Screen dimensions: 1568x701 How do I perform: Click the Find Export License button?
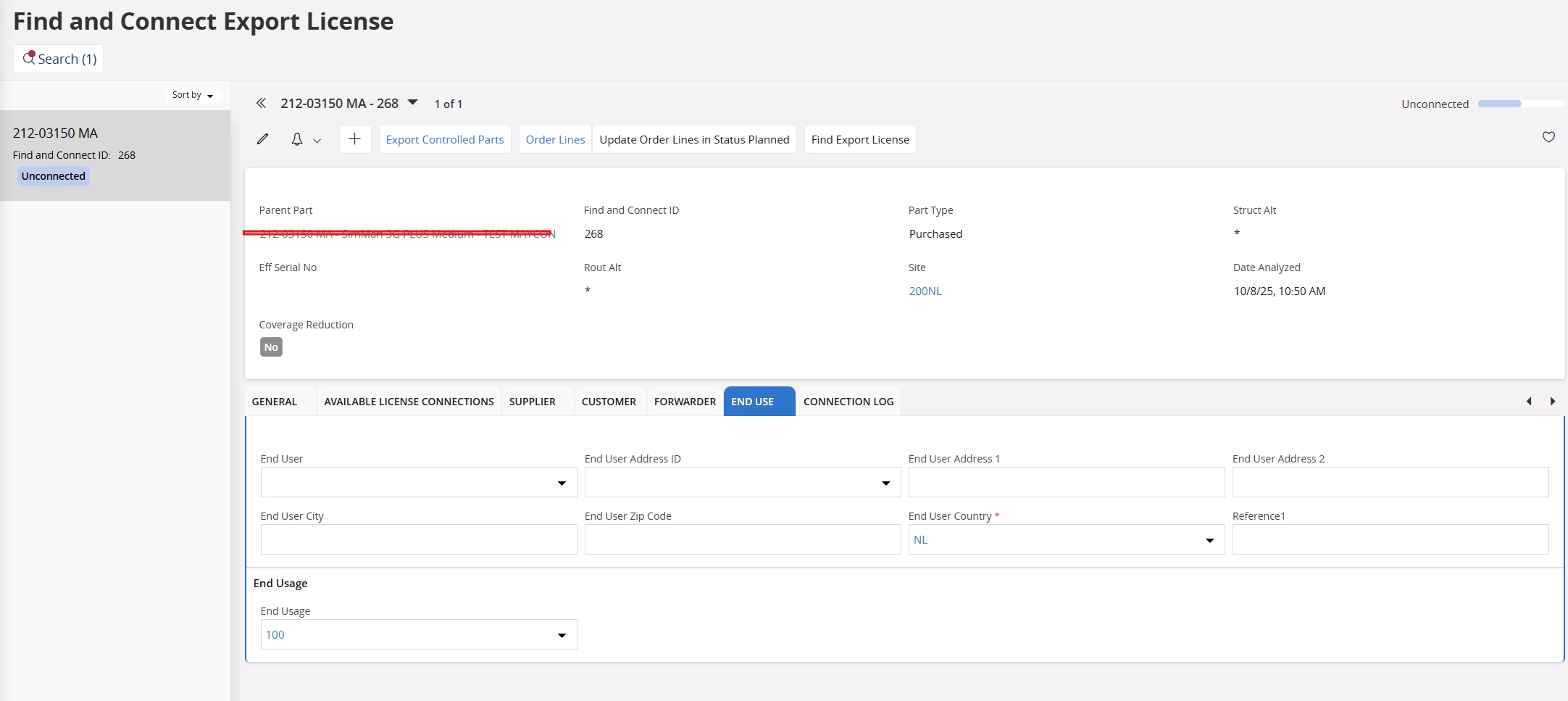(860, 139)
